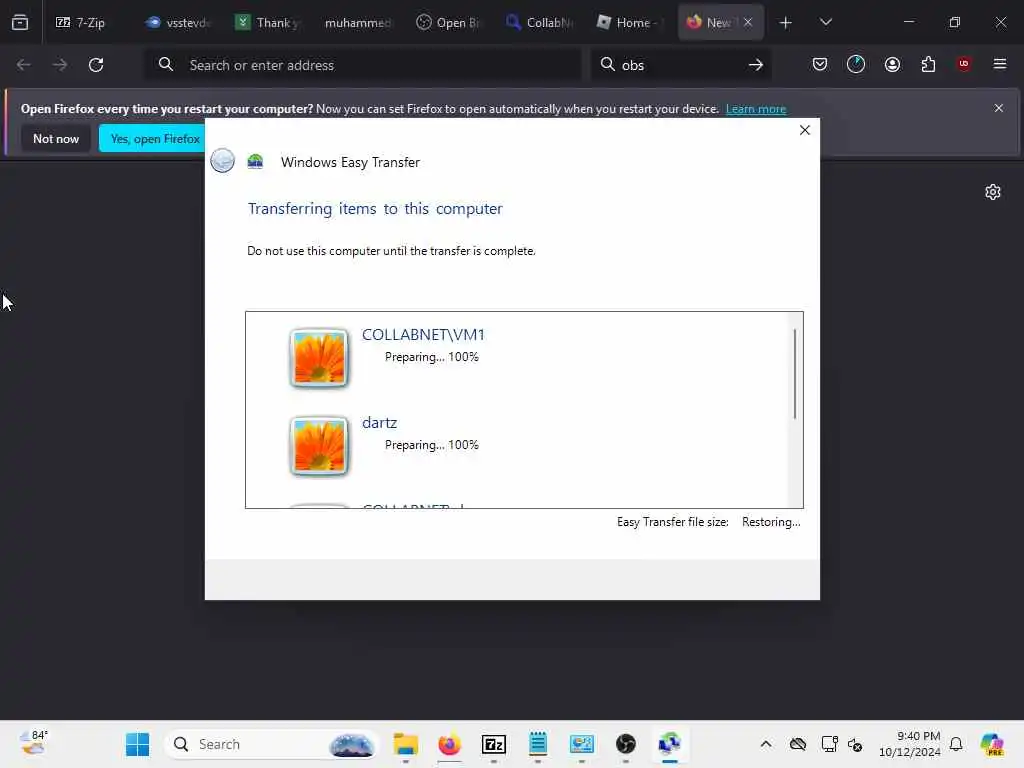Submit the obs search with the arrow

[756, 65]
